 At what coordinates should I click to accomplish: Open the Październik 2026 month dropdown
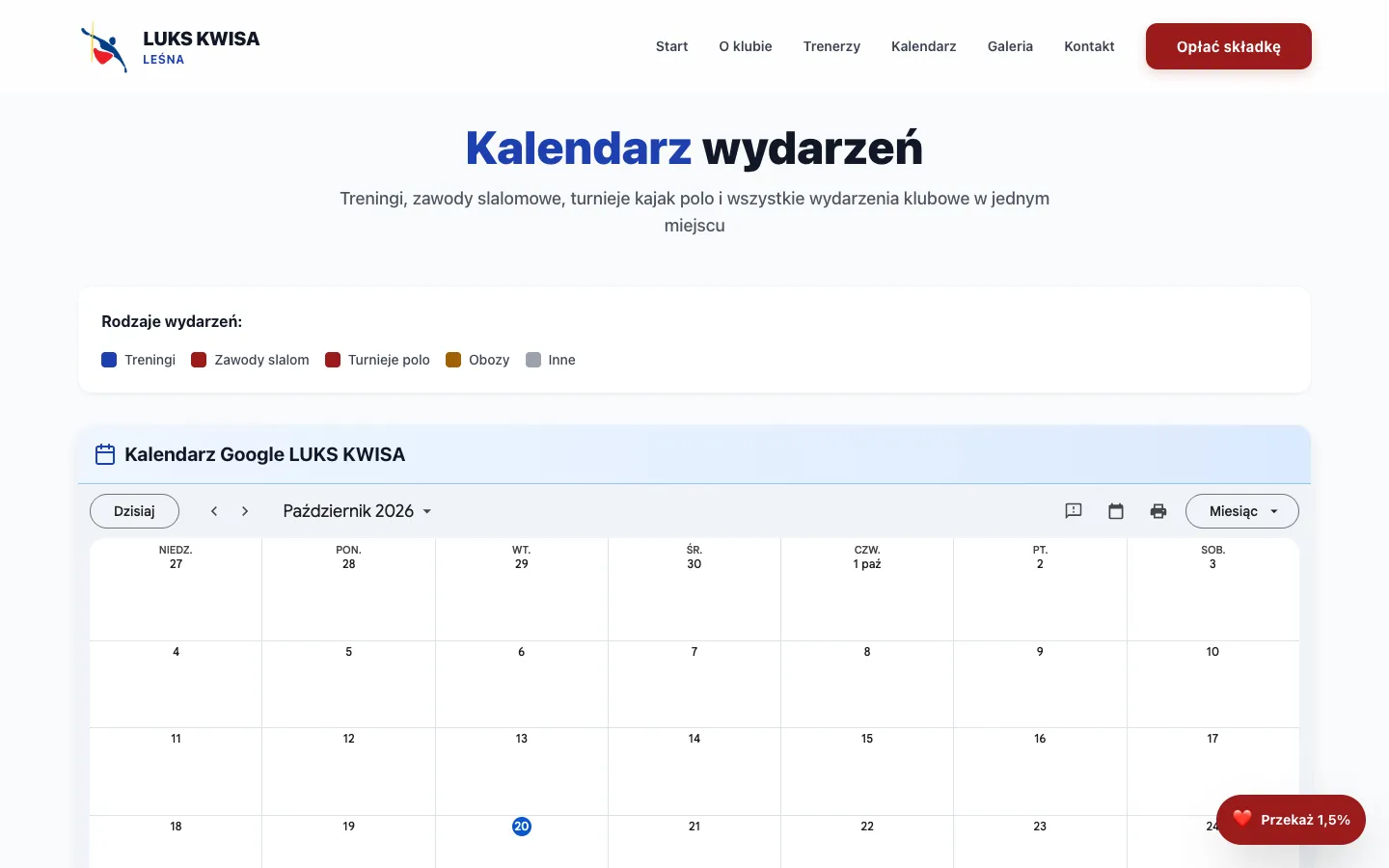(358, 511)
